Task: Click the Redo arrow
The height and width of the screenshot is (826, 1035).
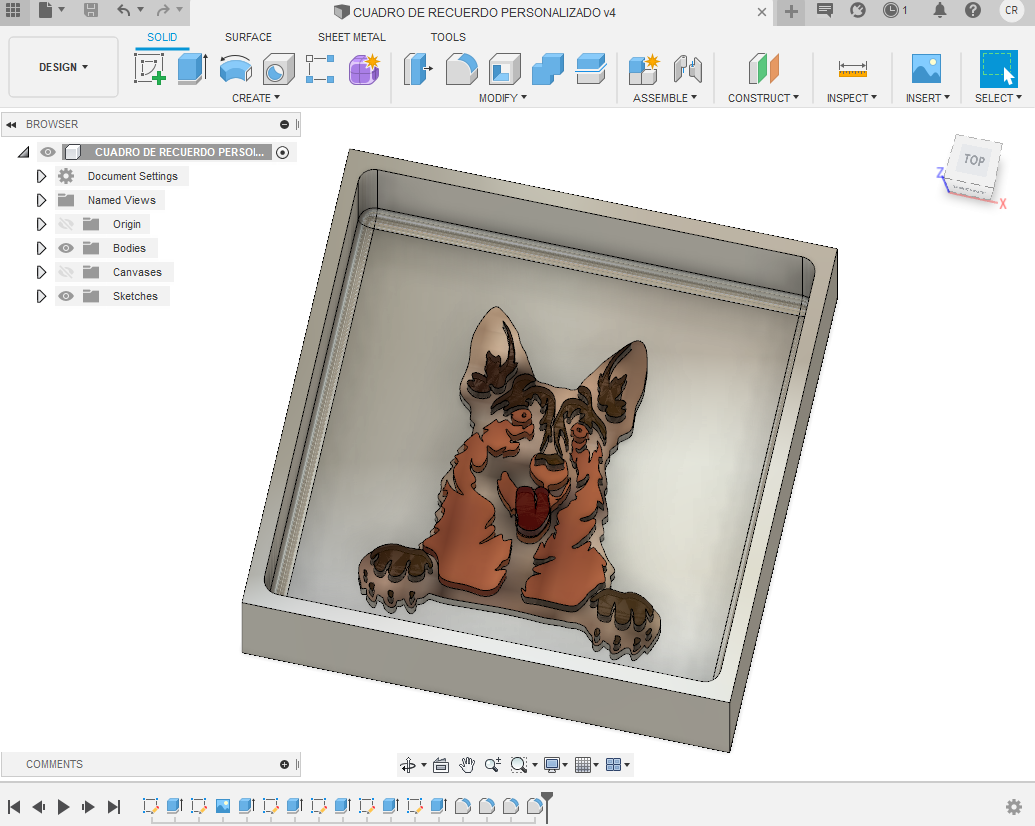Action: pyautogui.click(x=163, y=10)
